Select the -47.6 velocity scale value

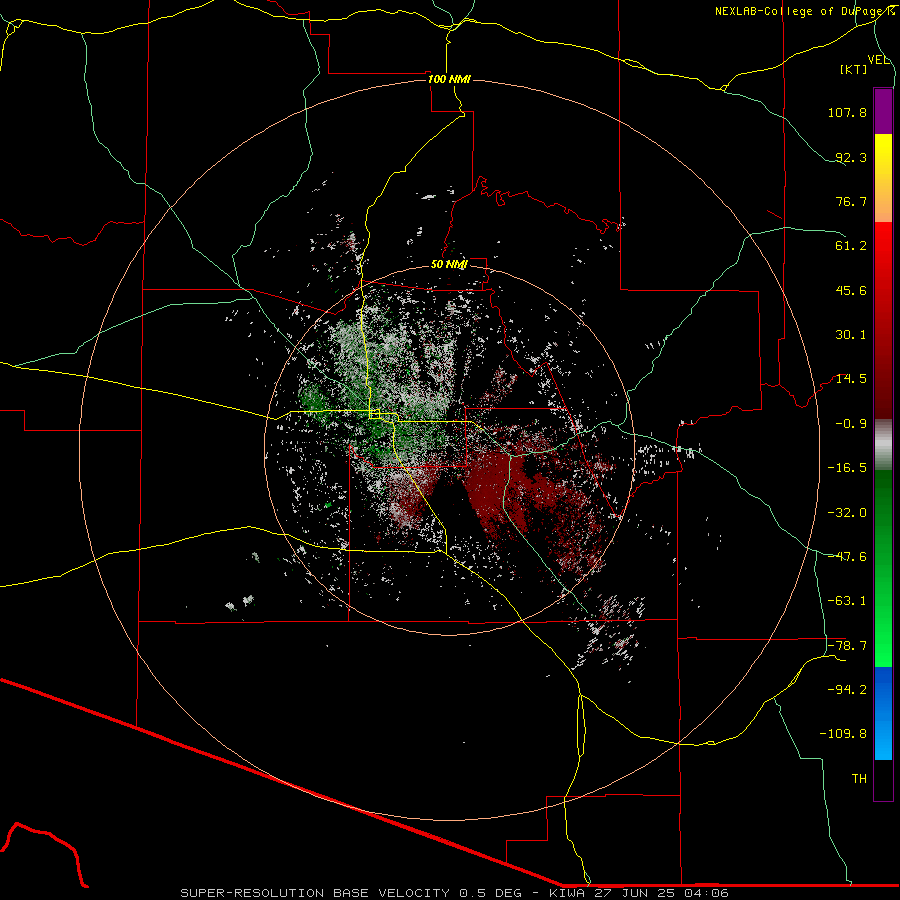tap(847, 557)
